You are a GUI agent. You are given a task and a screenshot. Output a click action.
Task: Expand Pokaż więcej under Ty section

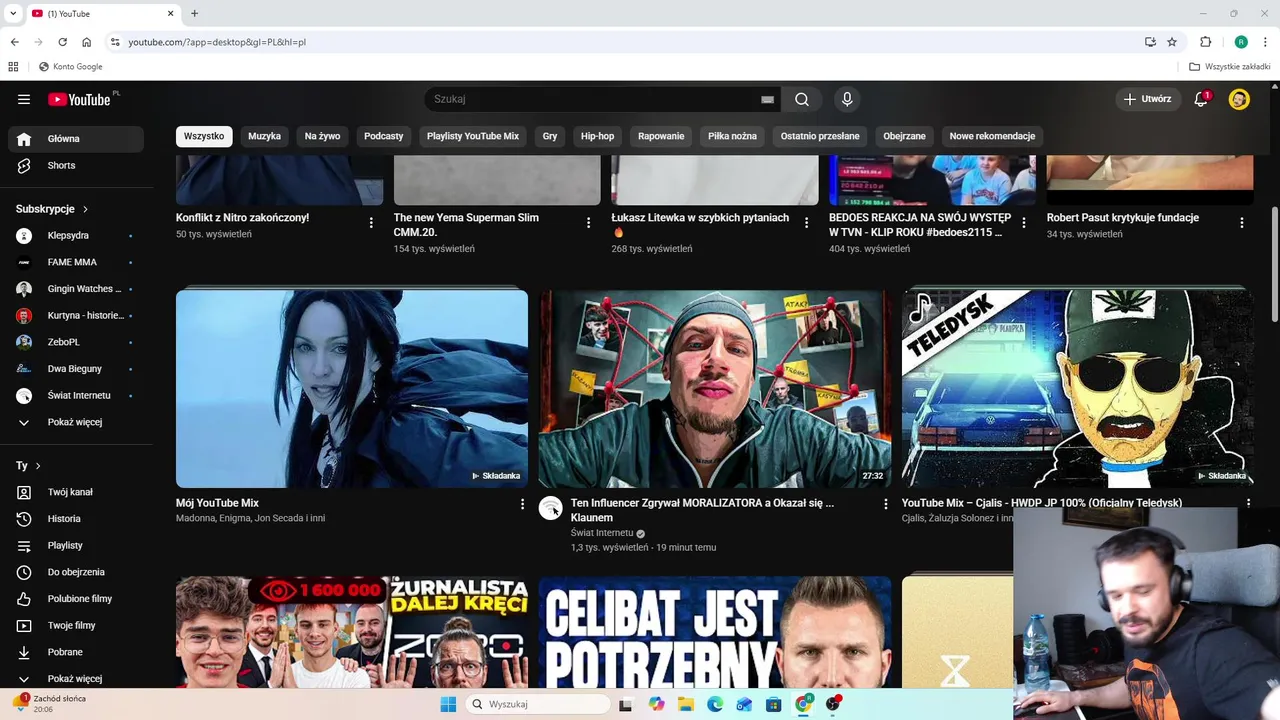tap(76, 678)
